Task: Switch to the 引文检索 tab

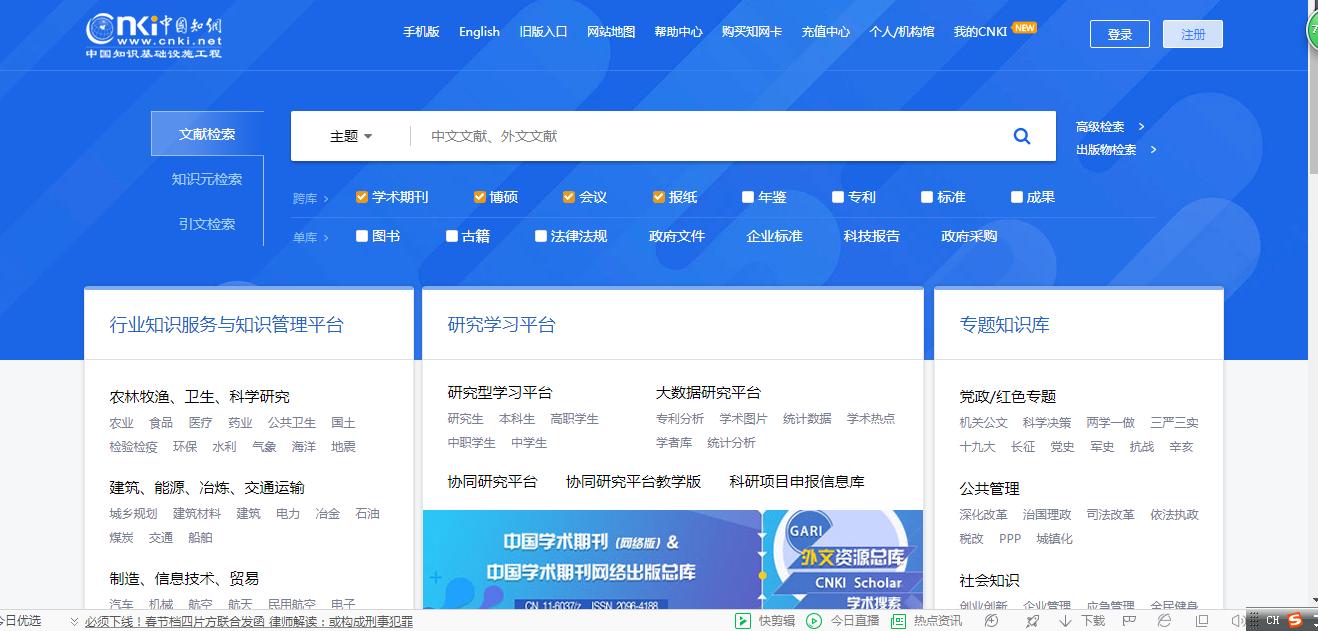Action: (207, 224)
